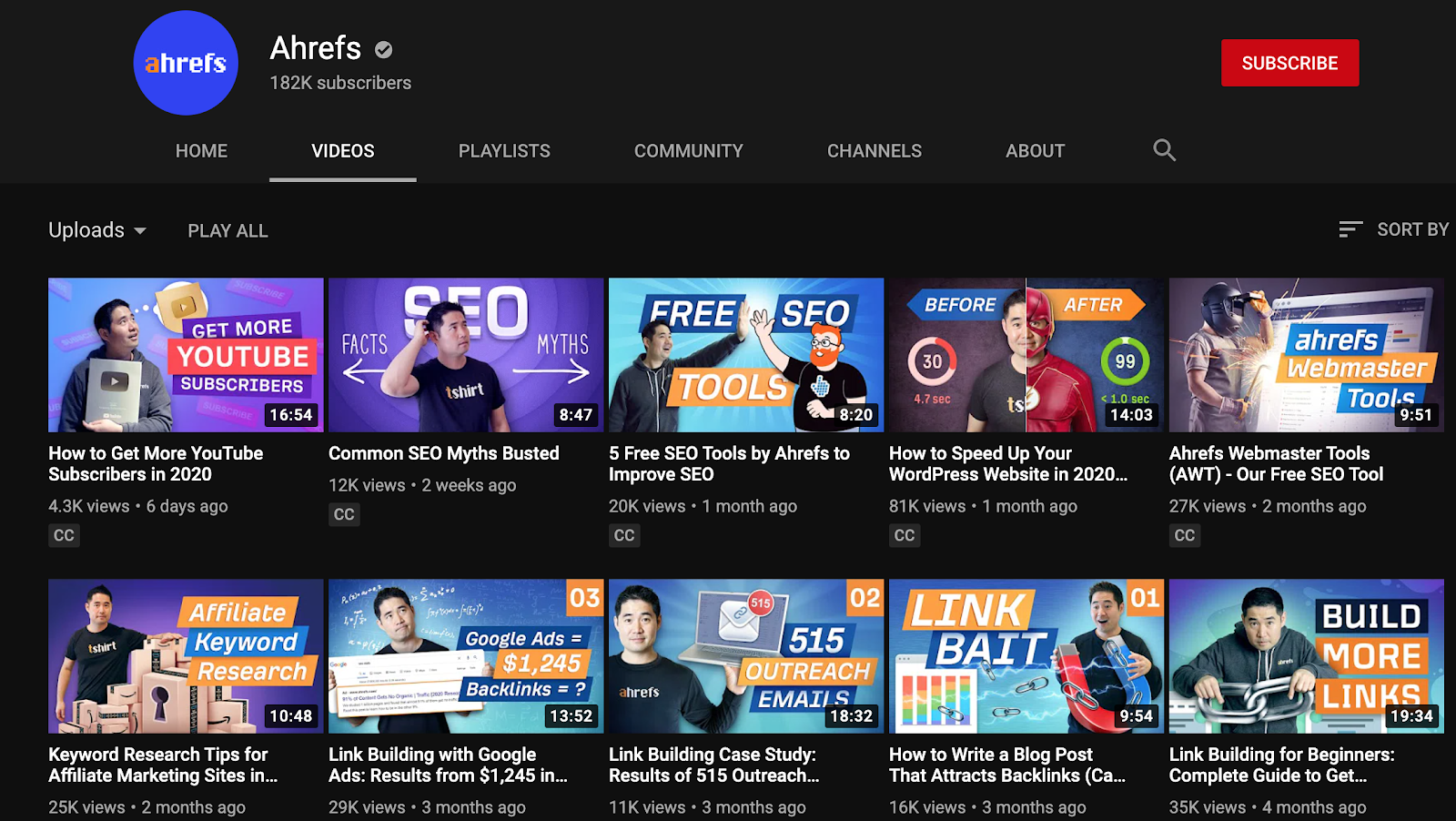The width and height of the screenshot is (1456, 821).
Task: Click the verified checkmark badge beside Ahrefs
Action: (384, 50)
